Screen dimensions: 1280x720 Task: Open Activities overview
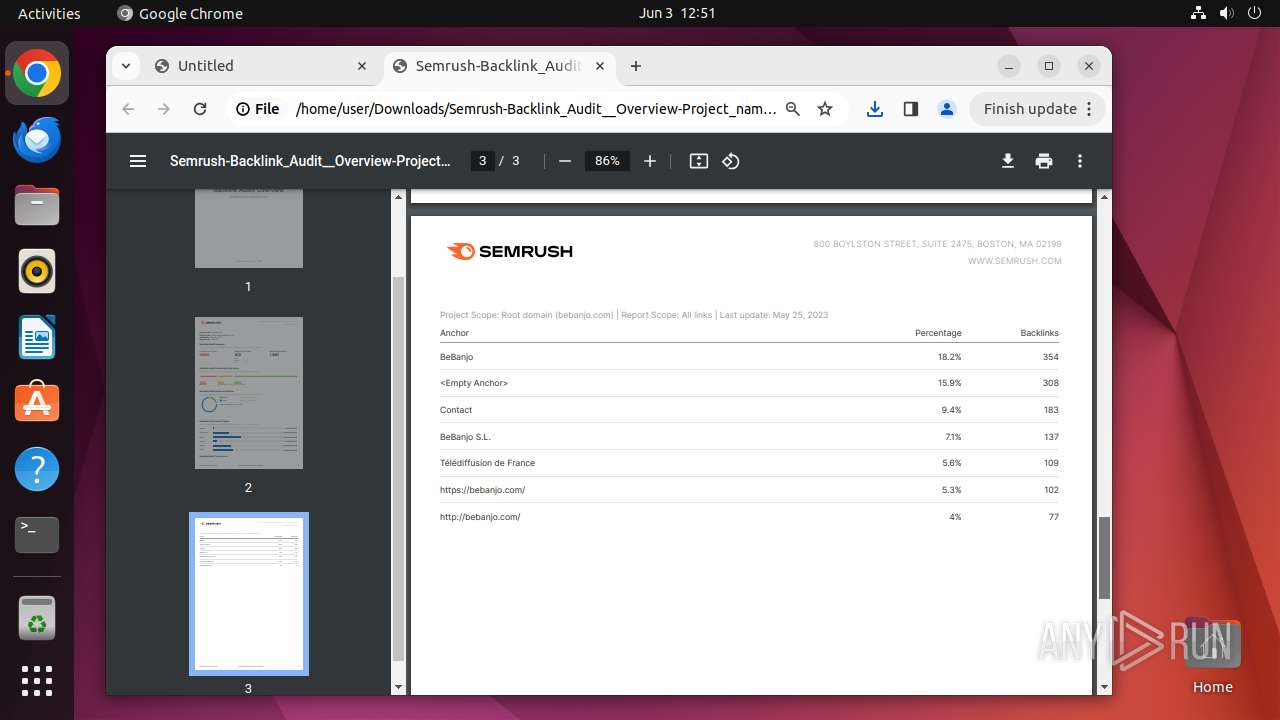(x=49, y=14)
